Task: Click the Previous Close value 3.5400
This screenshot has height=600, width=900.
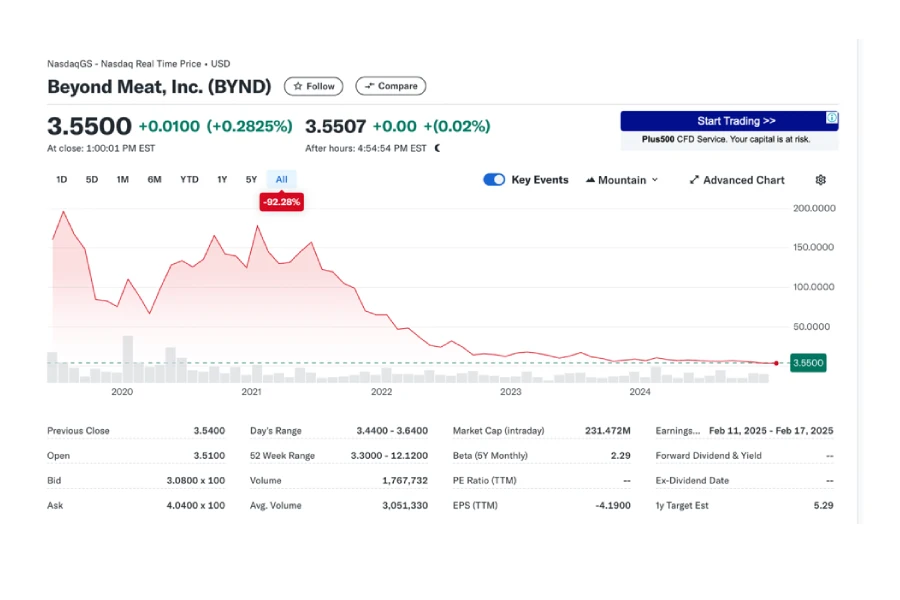Action: coord(209,431)
